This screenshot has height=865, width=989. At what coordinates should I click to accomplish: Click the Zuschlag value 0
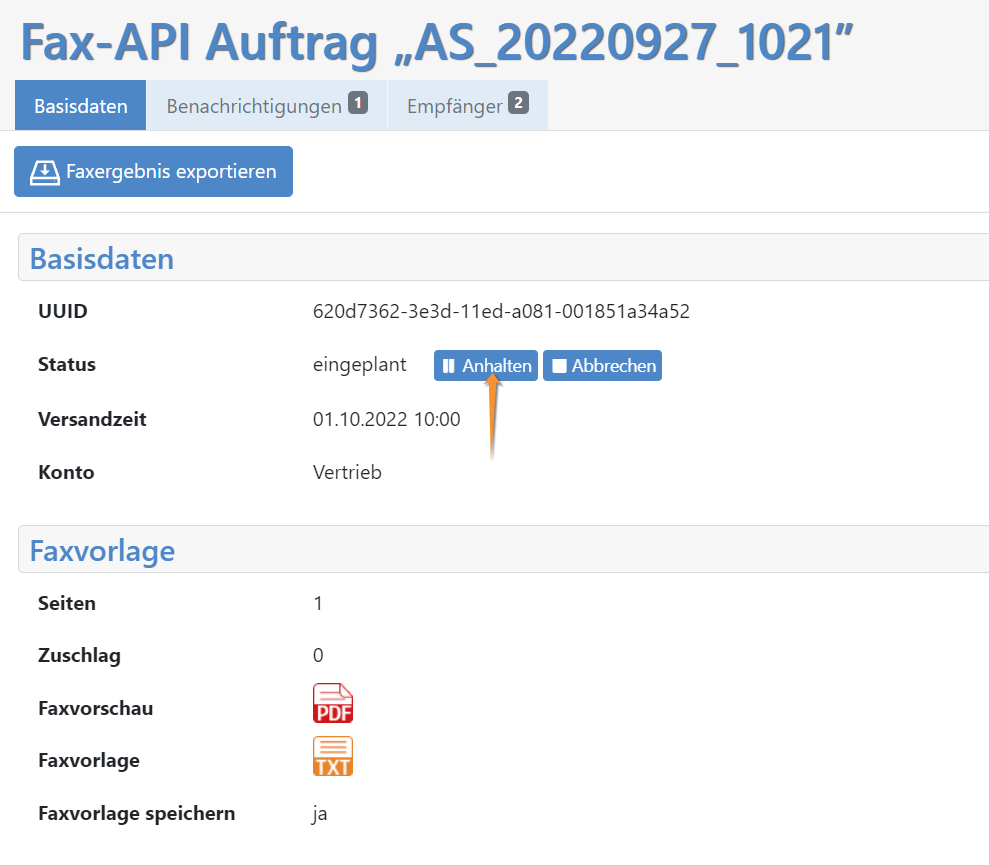[x=318, y=656]
